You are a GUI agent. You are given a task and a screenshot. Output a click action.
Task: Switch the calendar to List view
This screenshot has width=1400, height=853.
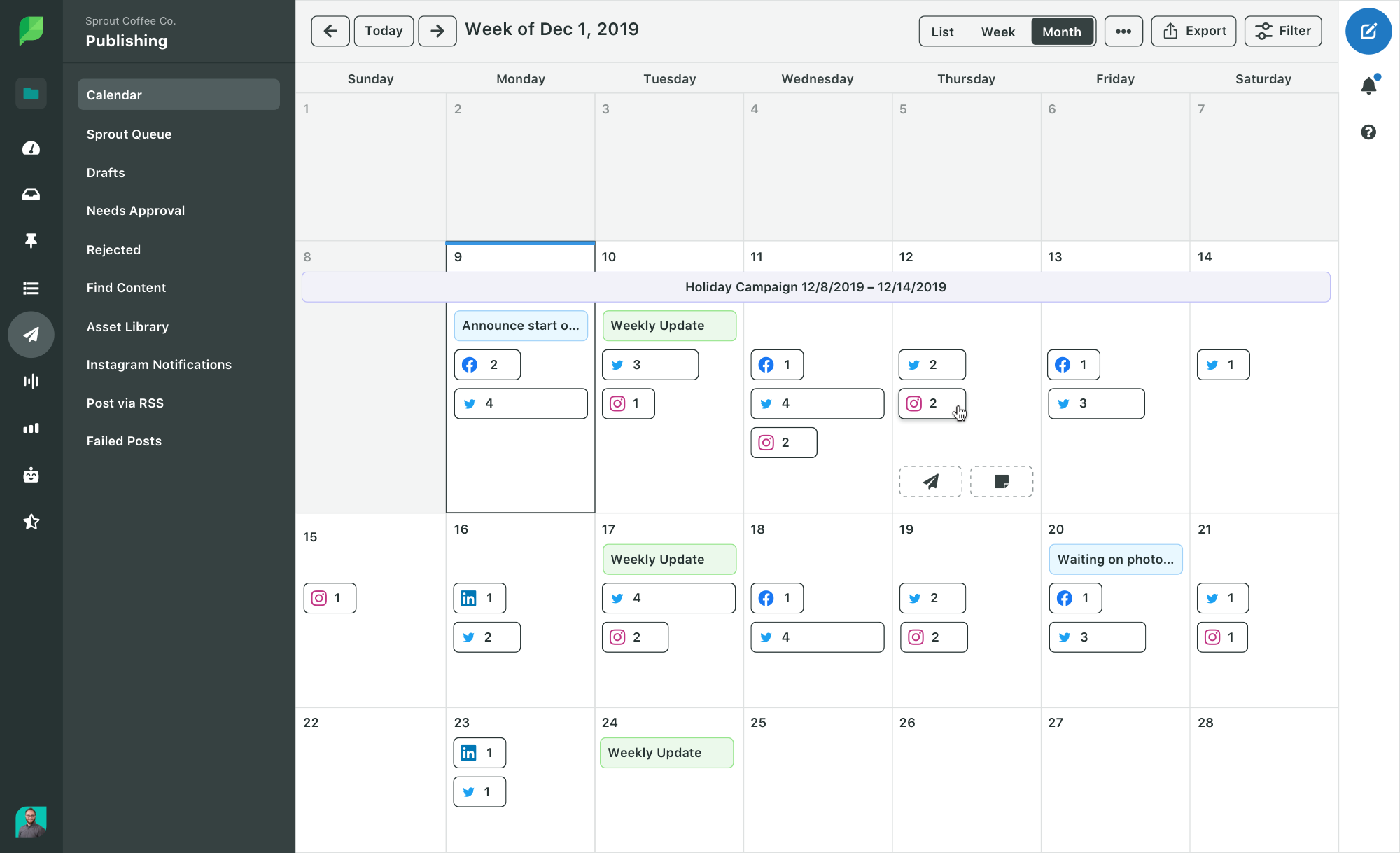942,31
